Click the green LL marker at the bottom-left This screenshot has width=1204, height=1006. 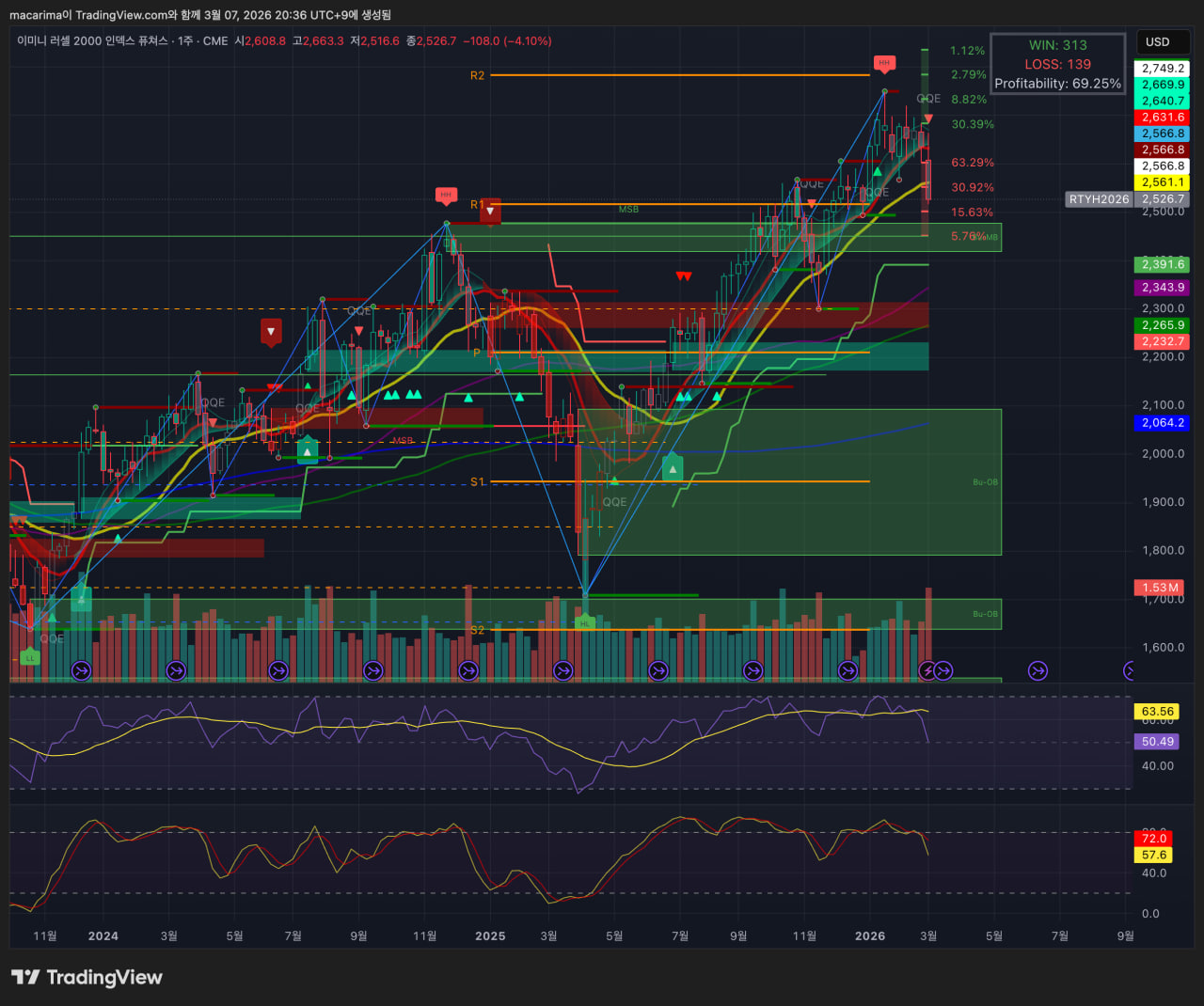(x=29, y=657)
